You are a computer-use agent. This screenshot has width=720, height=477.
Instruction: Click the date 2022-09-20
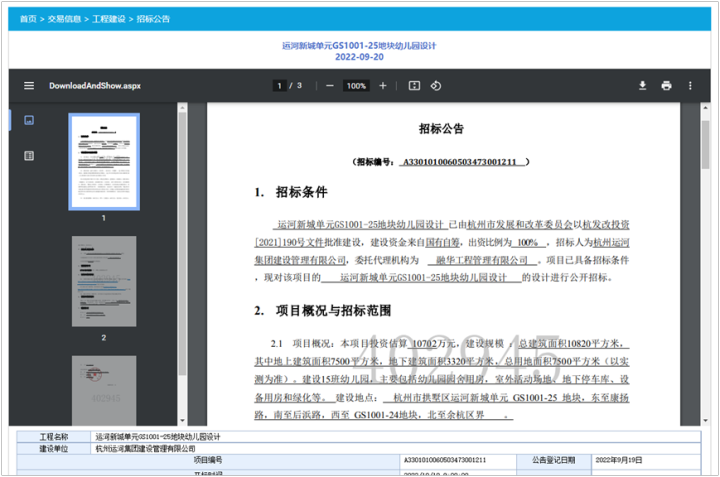coord(359,57)
